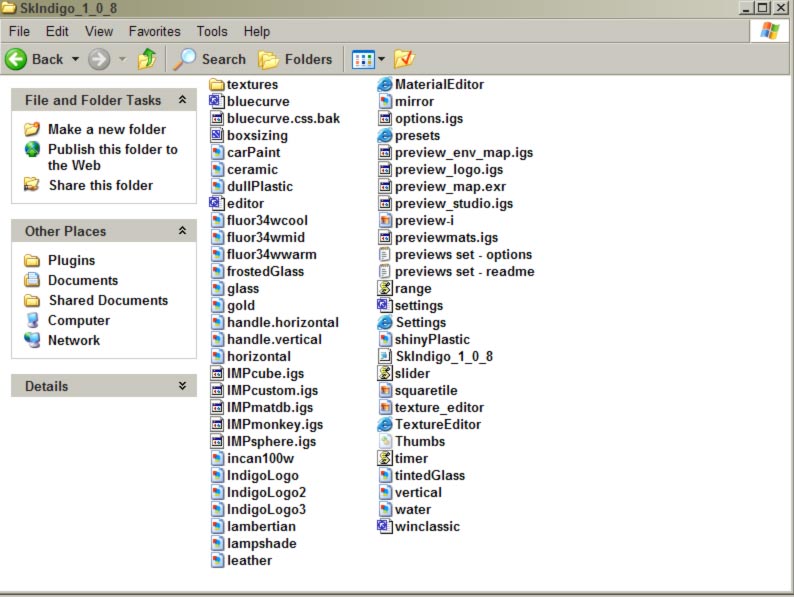
Task: Expand the Details panel
Action: tap(182, 386)
